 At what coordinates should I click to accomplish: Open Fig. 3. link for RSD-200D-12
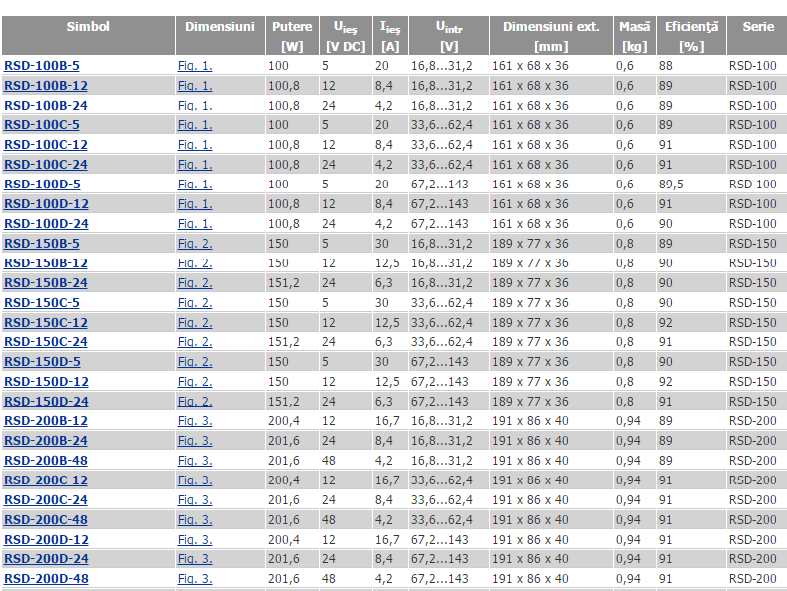pos(195,540)
